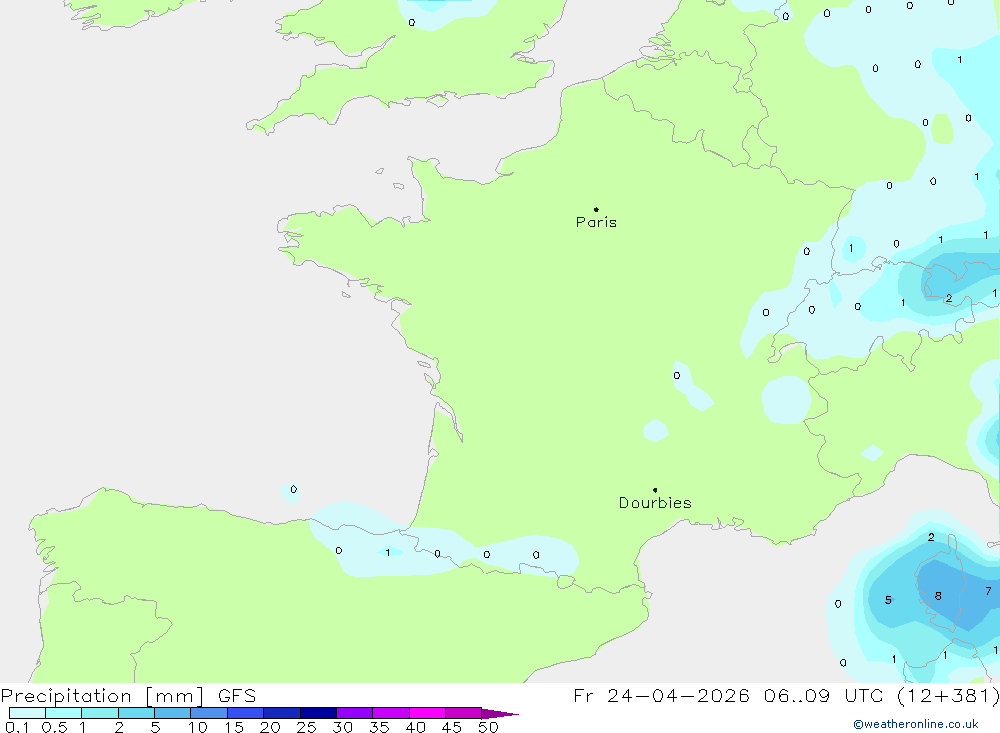
Task: Click the 8 mm precipitation value over Corsica
Action: [938, 596]
